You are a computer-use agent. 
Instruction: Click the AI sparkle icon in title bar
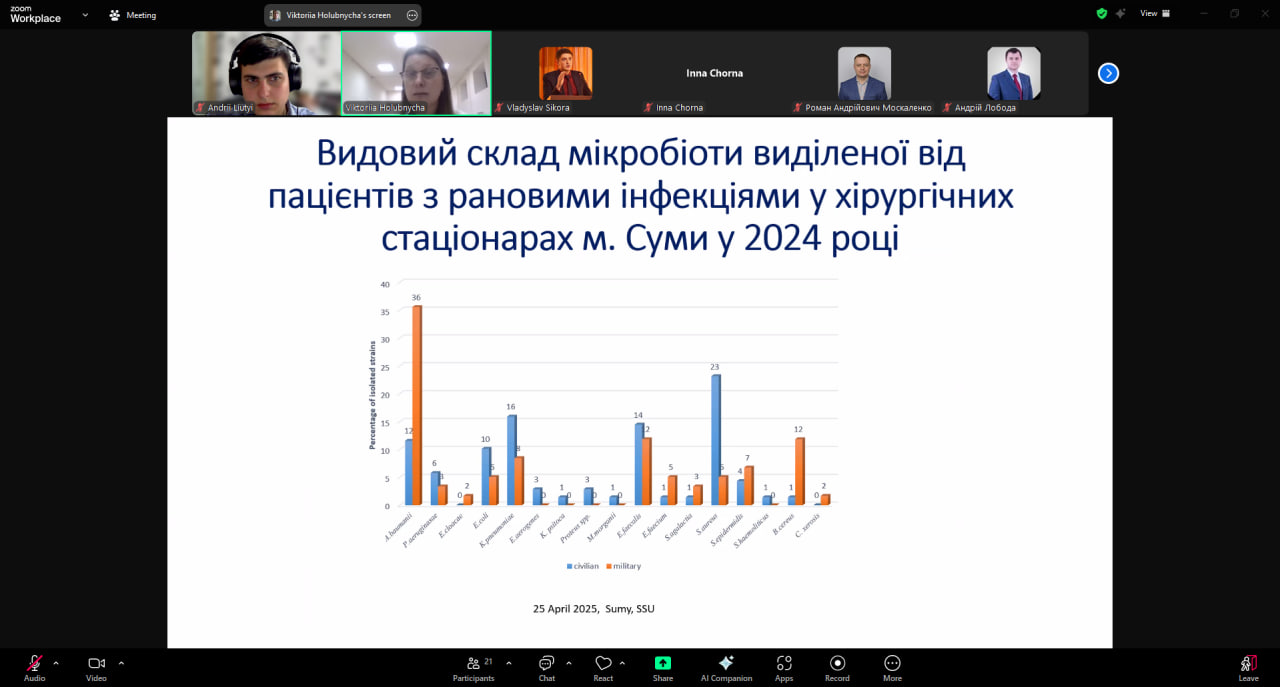1121,14
